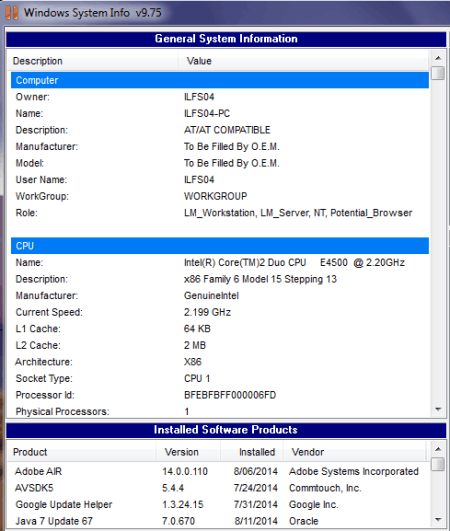Click the installed software scrollbar thumb
This screenshot has width=450, height=531.
[438, 464]
